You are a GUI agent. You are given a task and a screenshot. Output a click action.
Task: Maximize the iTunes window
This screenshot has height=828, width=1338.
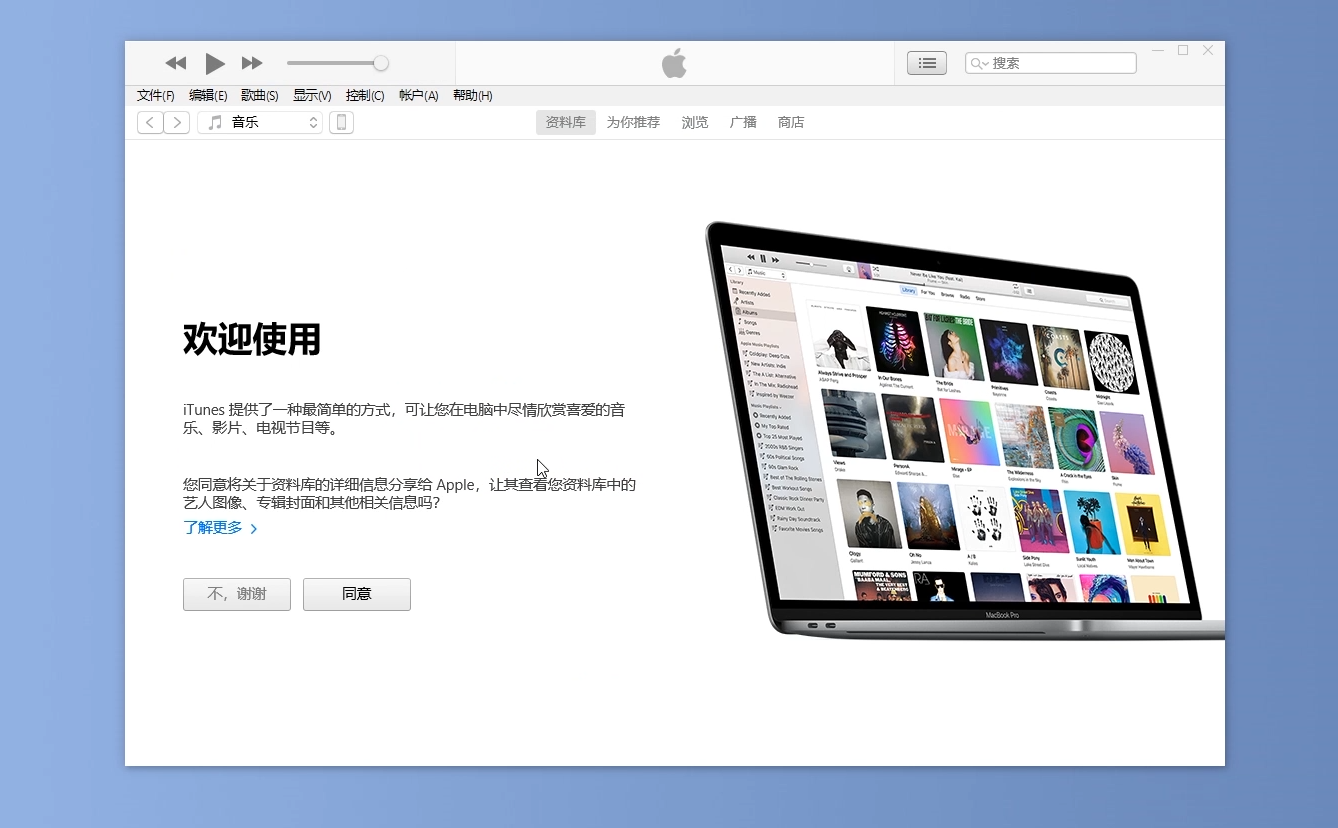click(1183, 50)
